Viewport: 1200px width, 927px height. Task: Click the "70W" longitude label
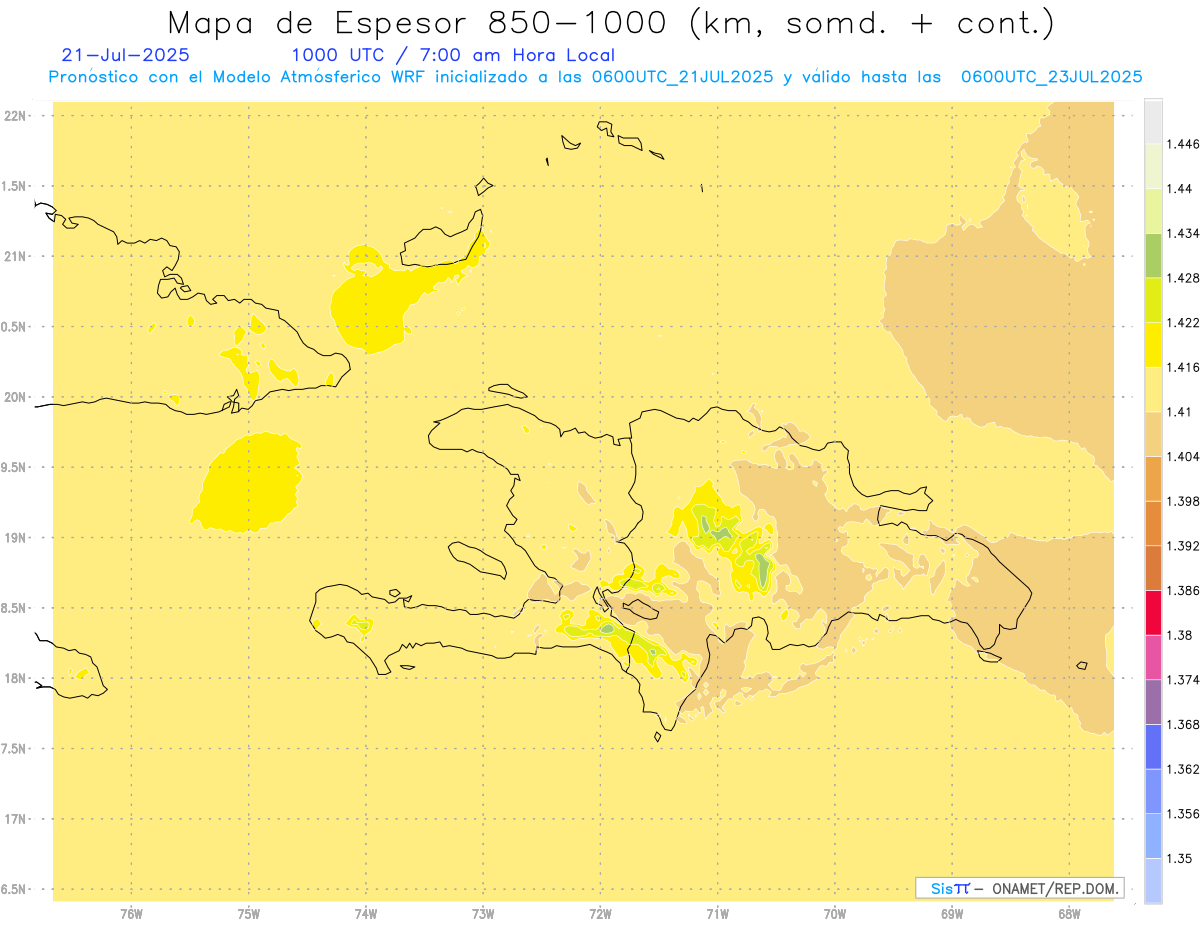[834, 912]
